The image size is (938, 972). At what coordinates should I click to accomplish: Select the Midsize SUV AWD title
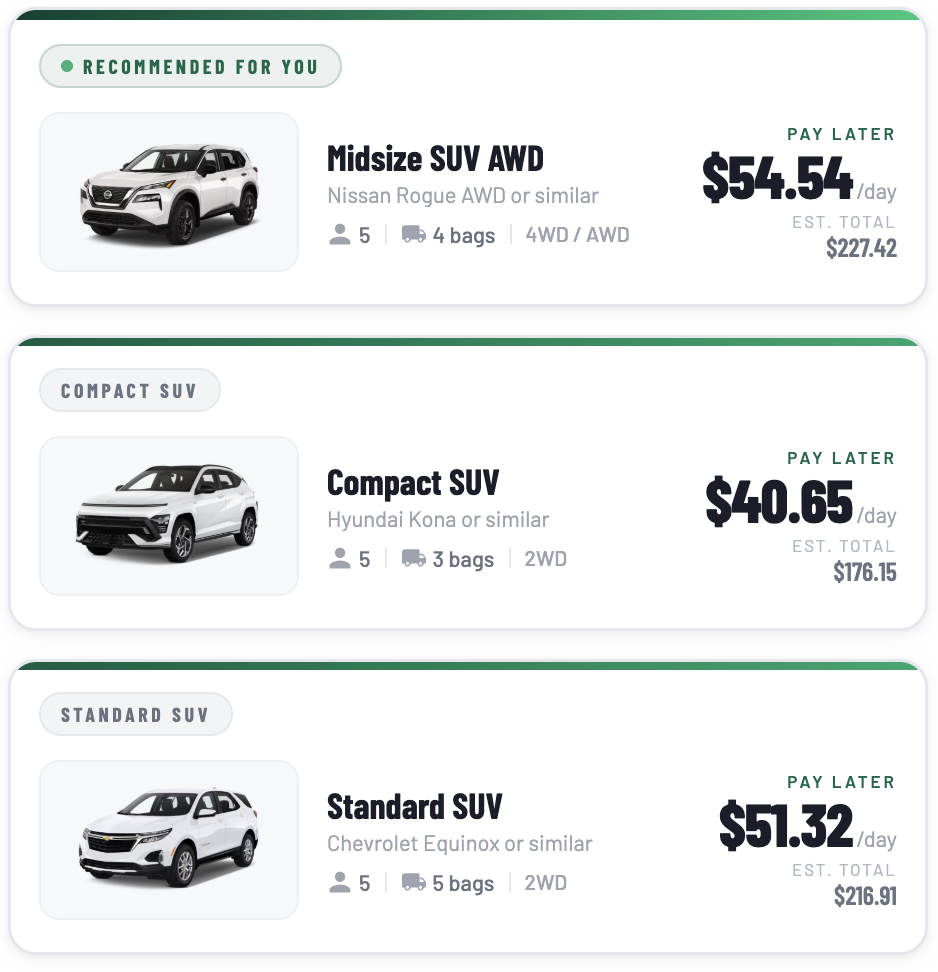coord(435,158)
